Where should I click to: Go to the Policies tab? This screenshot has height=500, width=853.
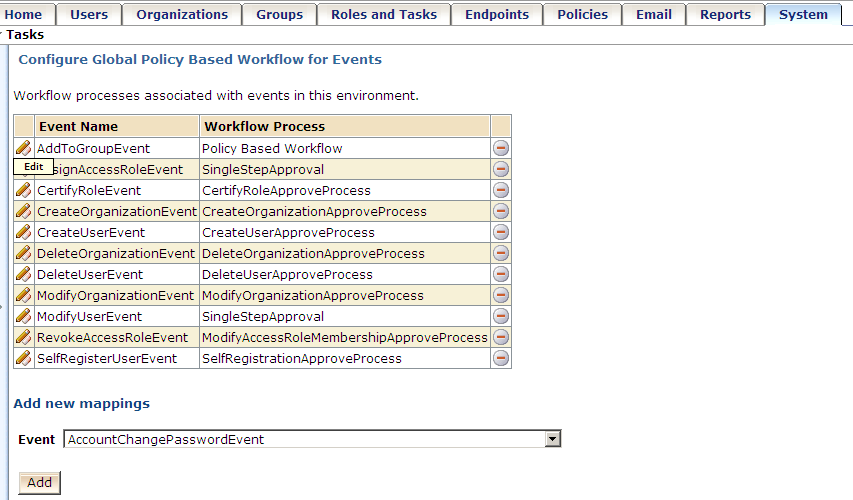click(582, 15)
